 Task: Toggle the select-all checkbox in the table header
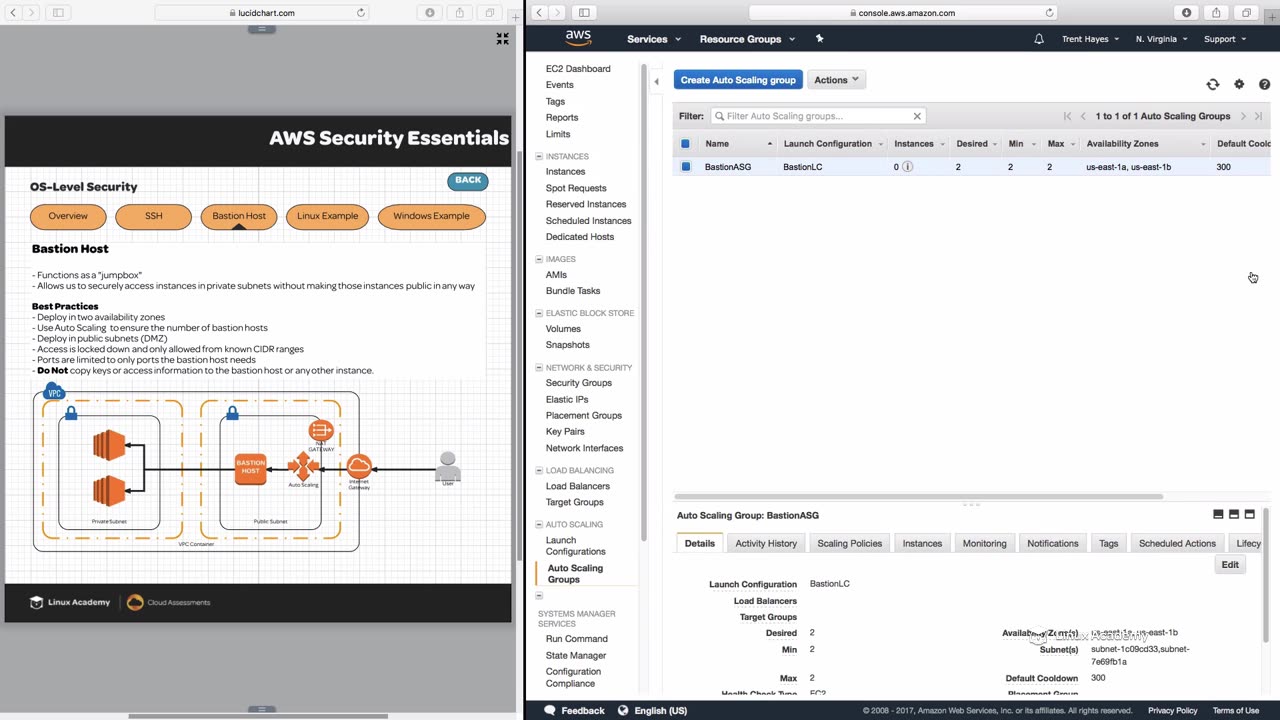[x=685, y=144]
